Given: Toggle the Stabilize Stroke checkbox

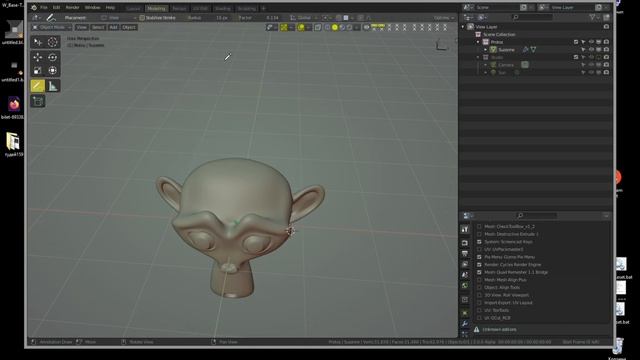Looking at the screenshot, I should point(142,18).
